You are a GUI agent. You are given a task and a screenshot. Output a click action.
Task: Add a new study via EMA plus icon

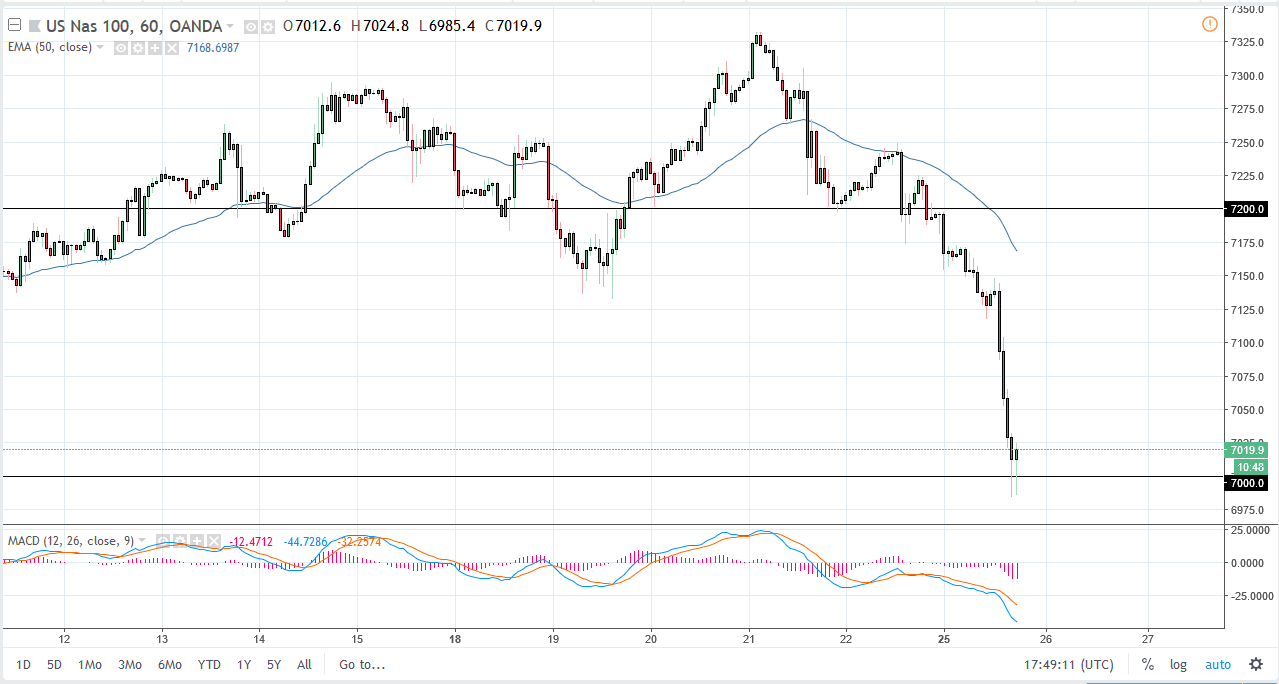154,47
